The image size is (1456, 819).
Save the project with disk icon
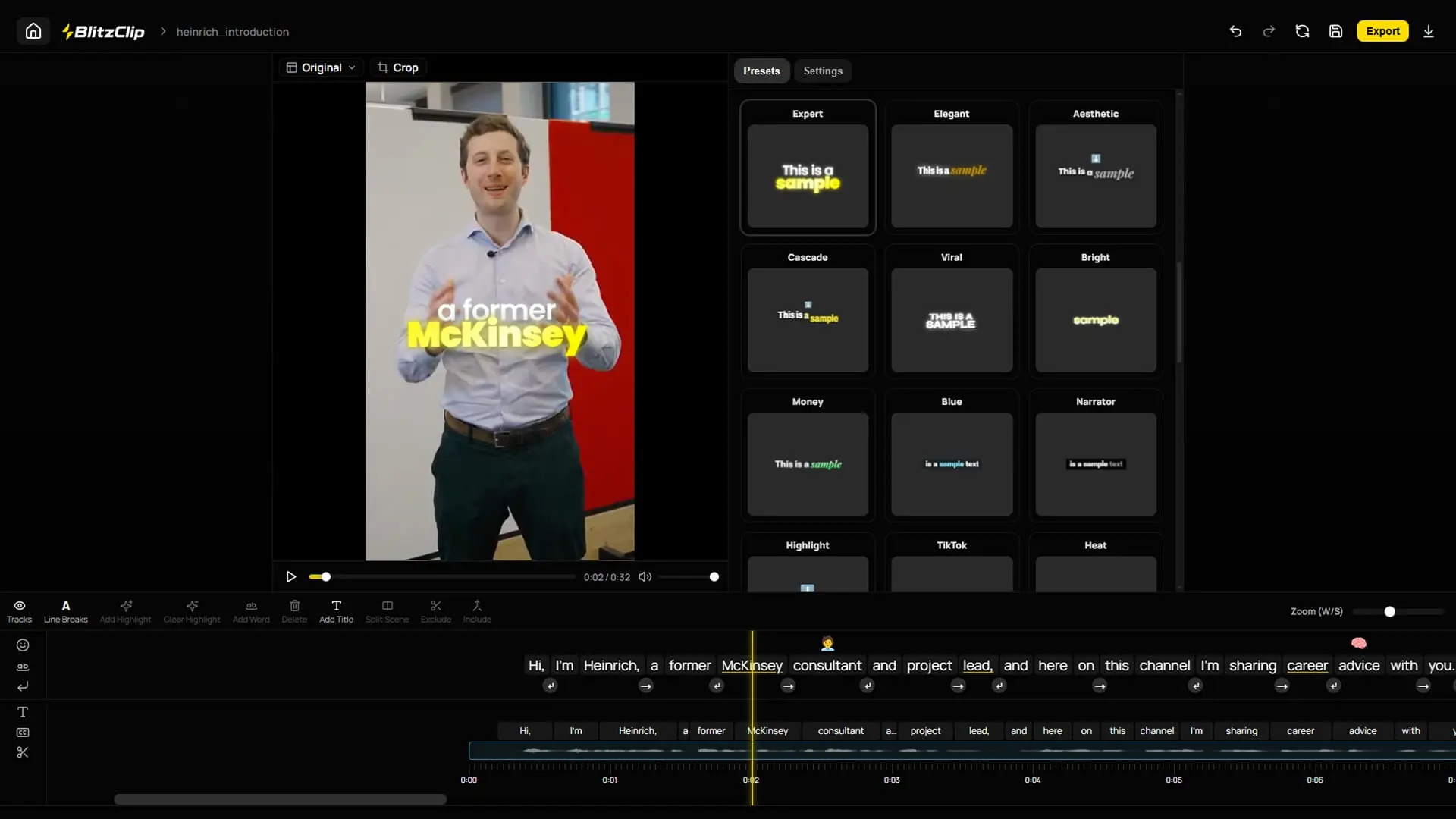(x=1335, y=31)
